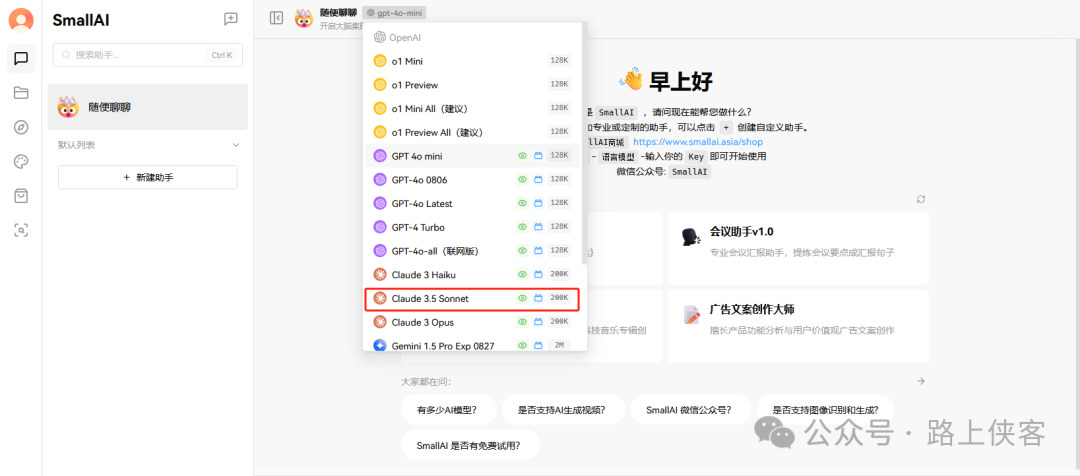Screen dimensions: 1080x476
Task: Click the calendar icon on GPT-4o Latest
Action: pyautogui.click(x=539, y=203)
